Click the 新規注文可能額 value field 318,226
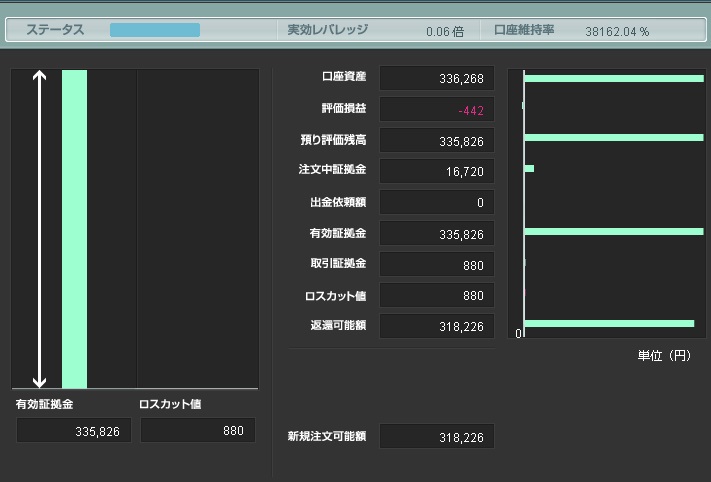 (437, 436)
